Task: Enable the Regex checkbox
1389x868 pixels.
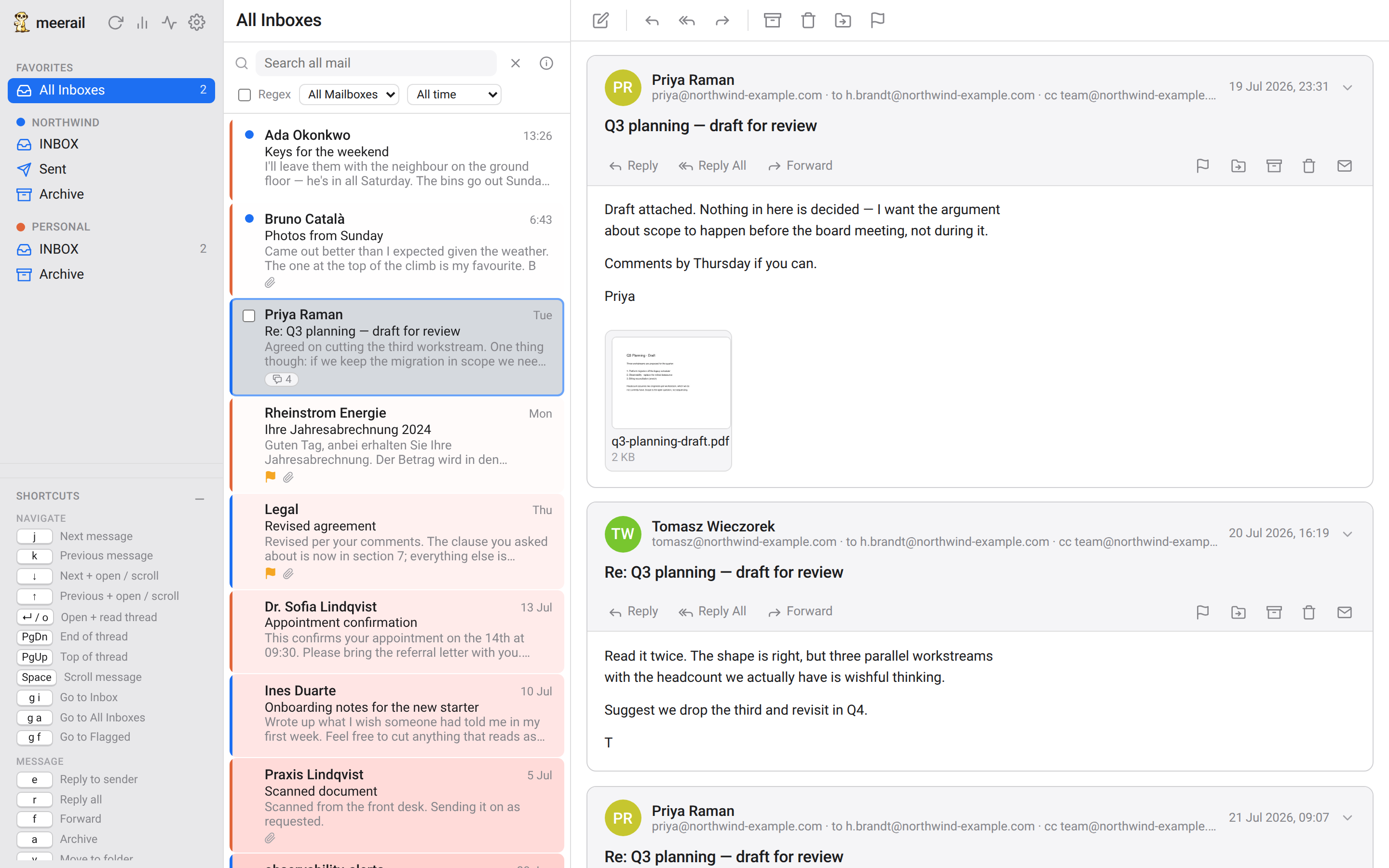Action: click(x=245, y=95)
